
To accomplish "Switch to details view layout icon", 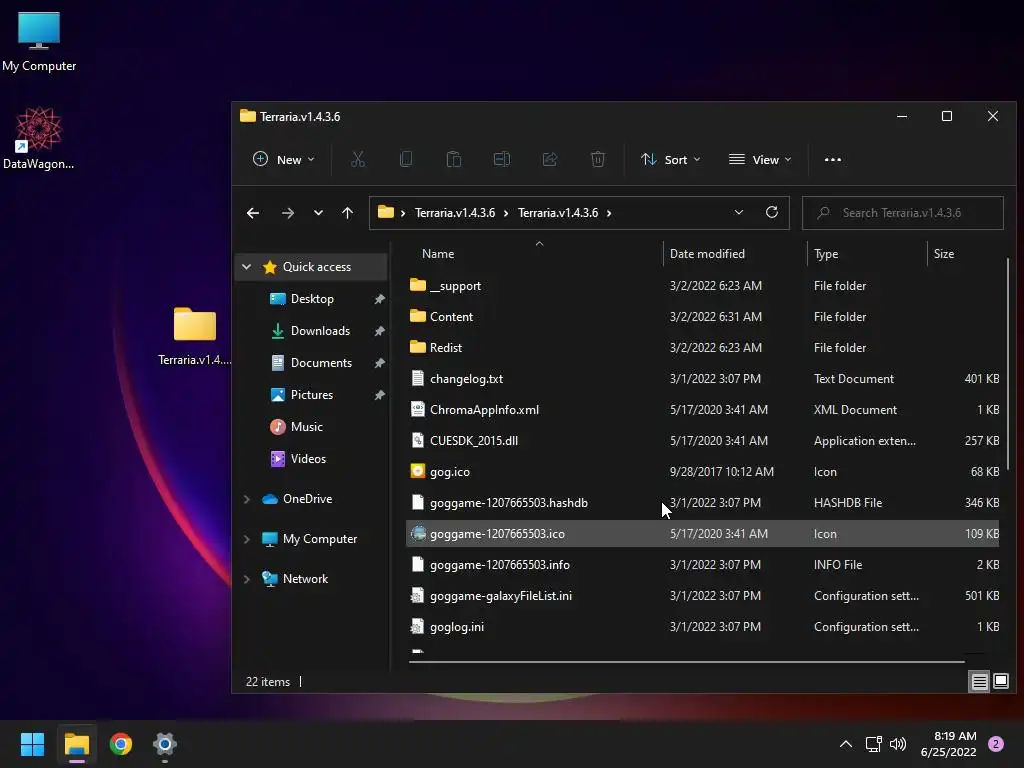I will point(980,682).
